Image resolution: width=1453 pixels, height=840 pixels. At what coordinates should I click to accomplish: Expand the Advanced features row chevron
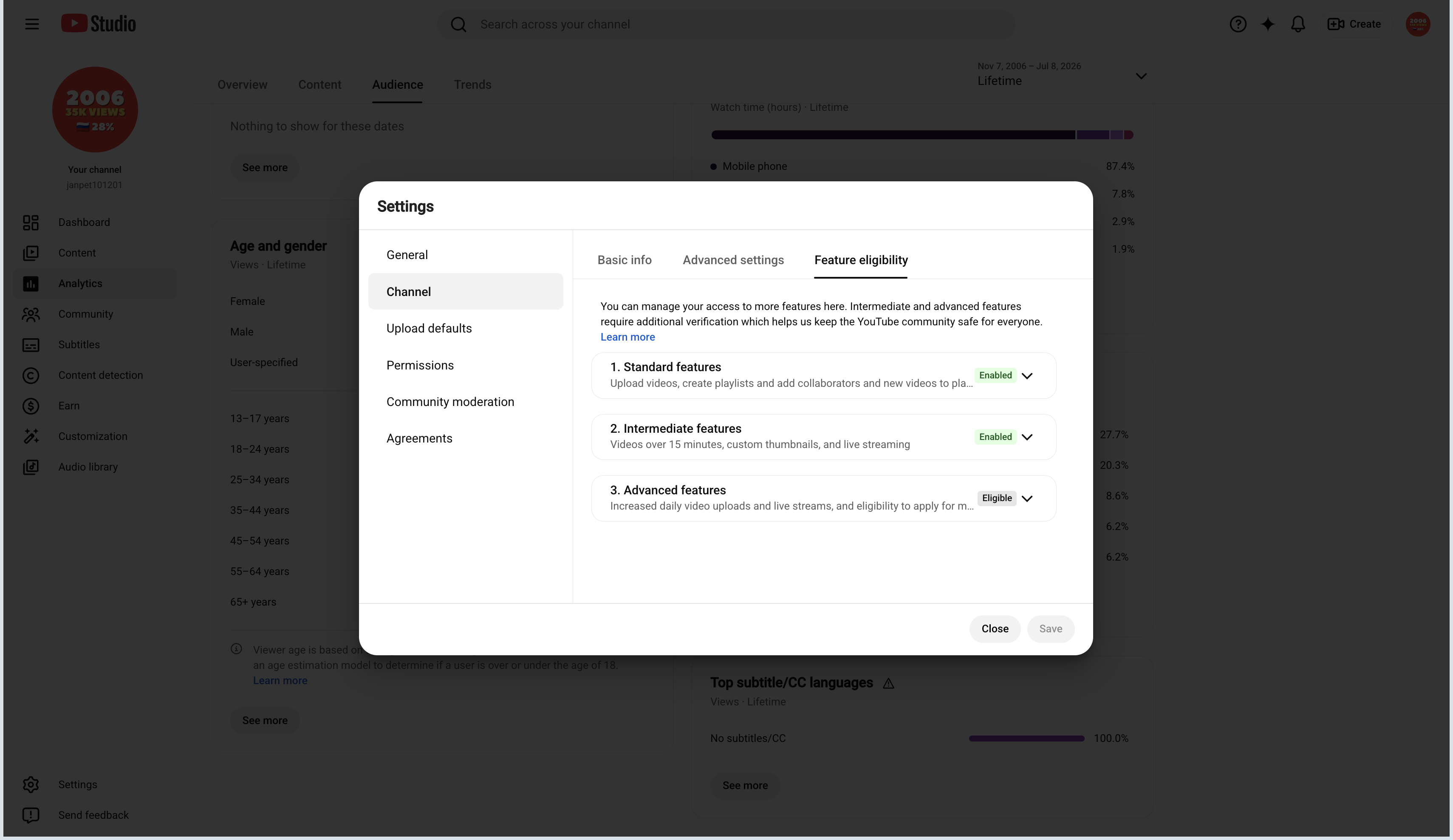click(x=1027, y=499)
